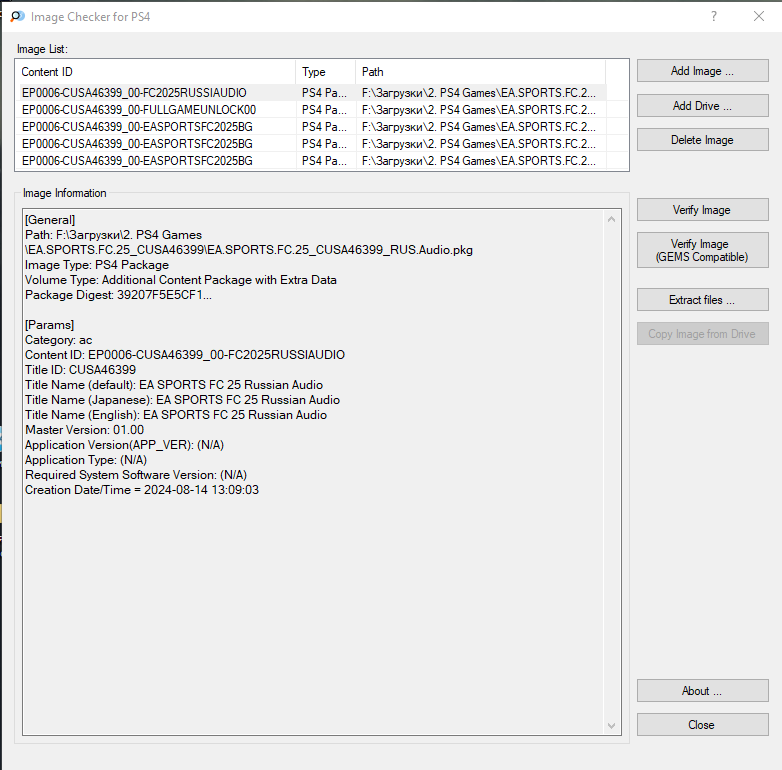Click the Application Type: (N/A) line
782x770 pixels.
tap(86, 460)
